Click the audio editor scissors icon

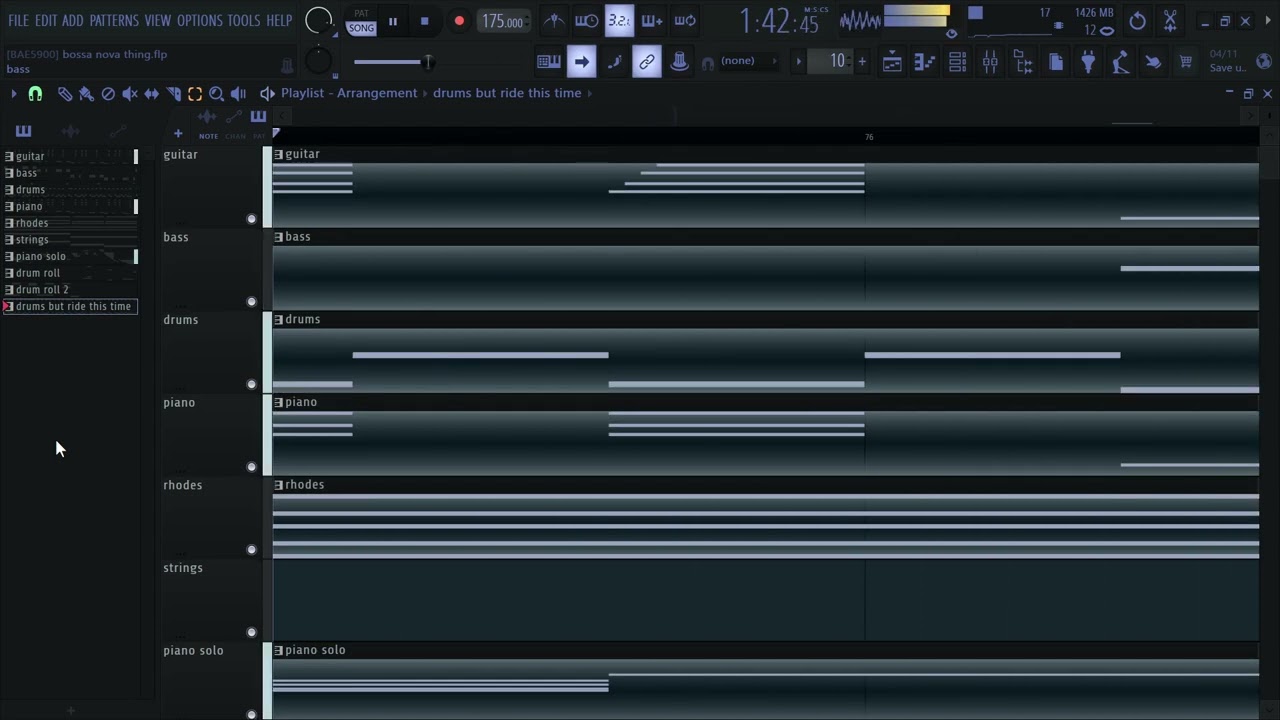(x=1171, y=20)
